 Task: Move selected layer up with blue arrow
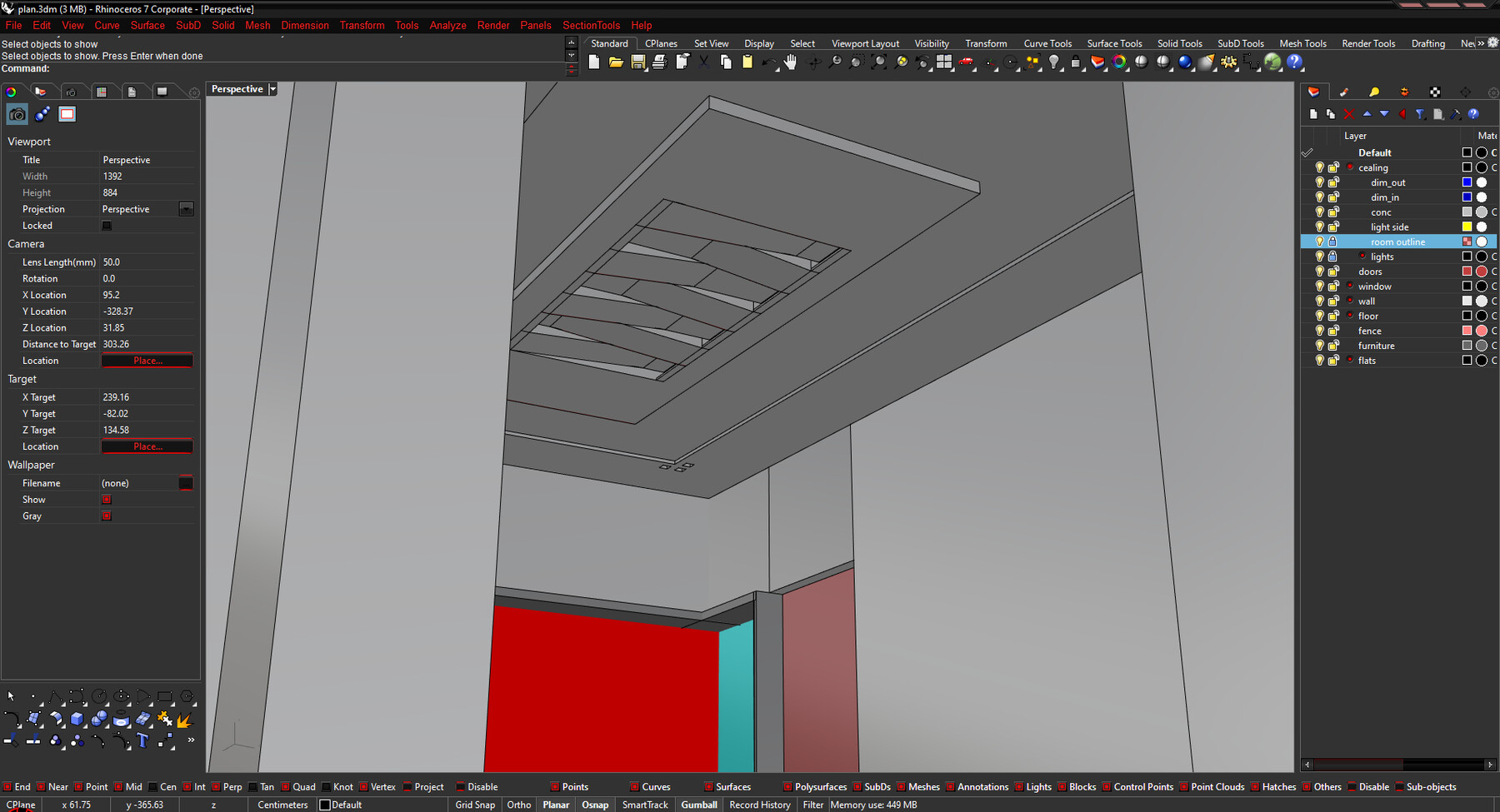(1367, 114)
